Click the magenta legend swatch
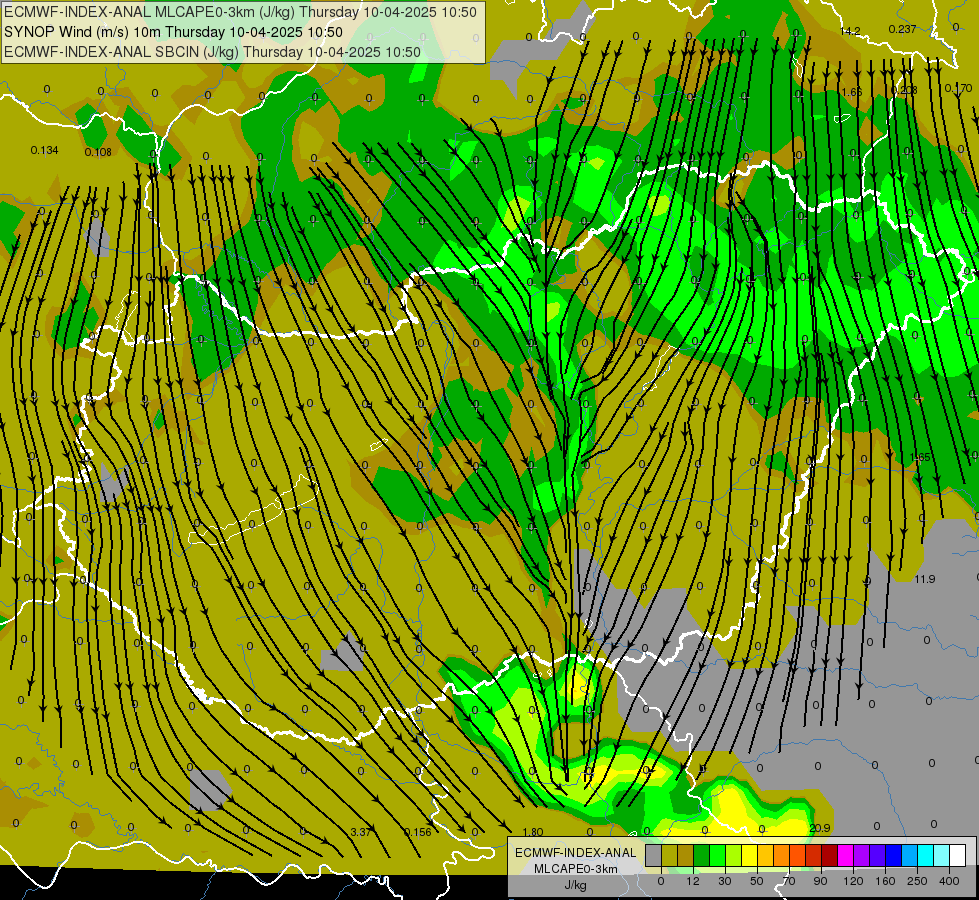 pos(845,856)
